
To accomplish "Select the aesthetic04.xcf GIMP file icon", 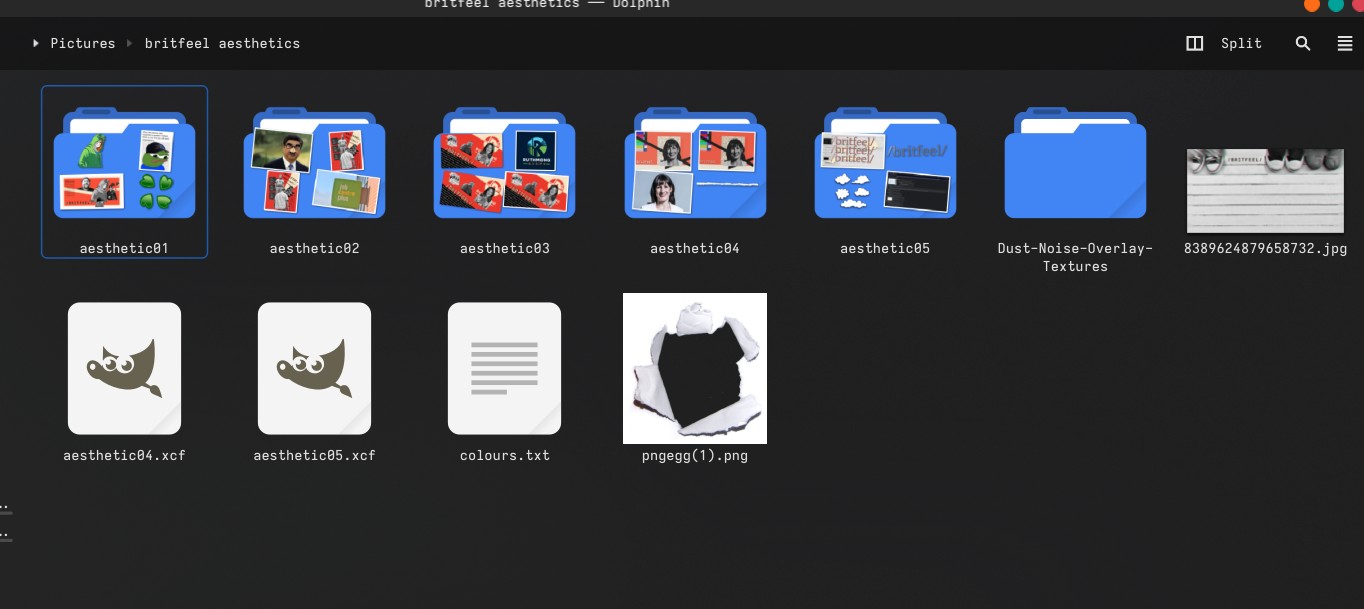I will [x=124, y=368].
